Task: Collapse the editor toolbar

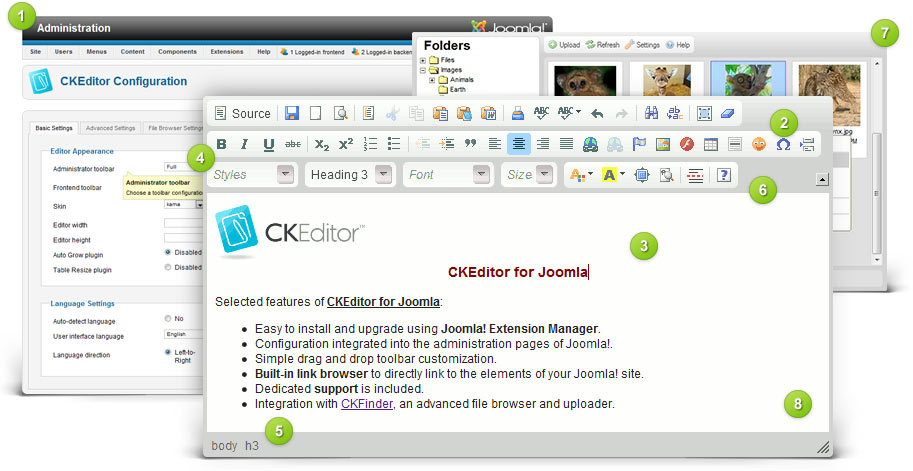Action: 822,179
